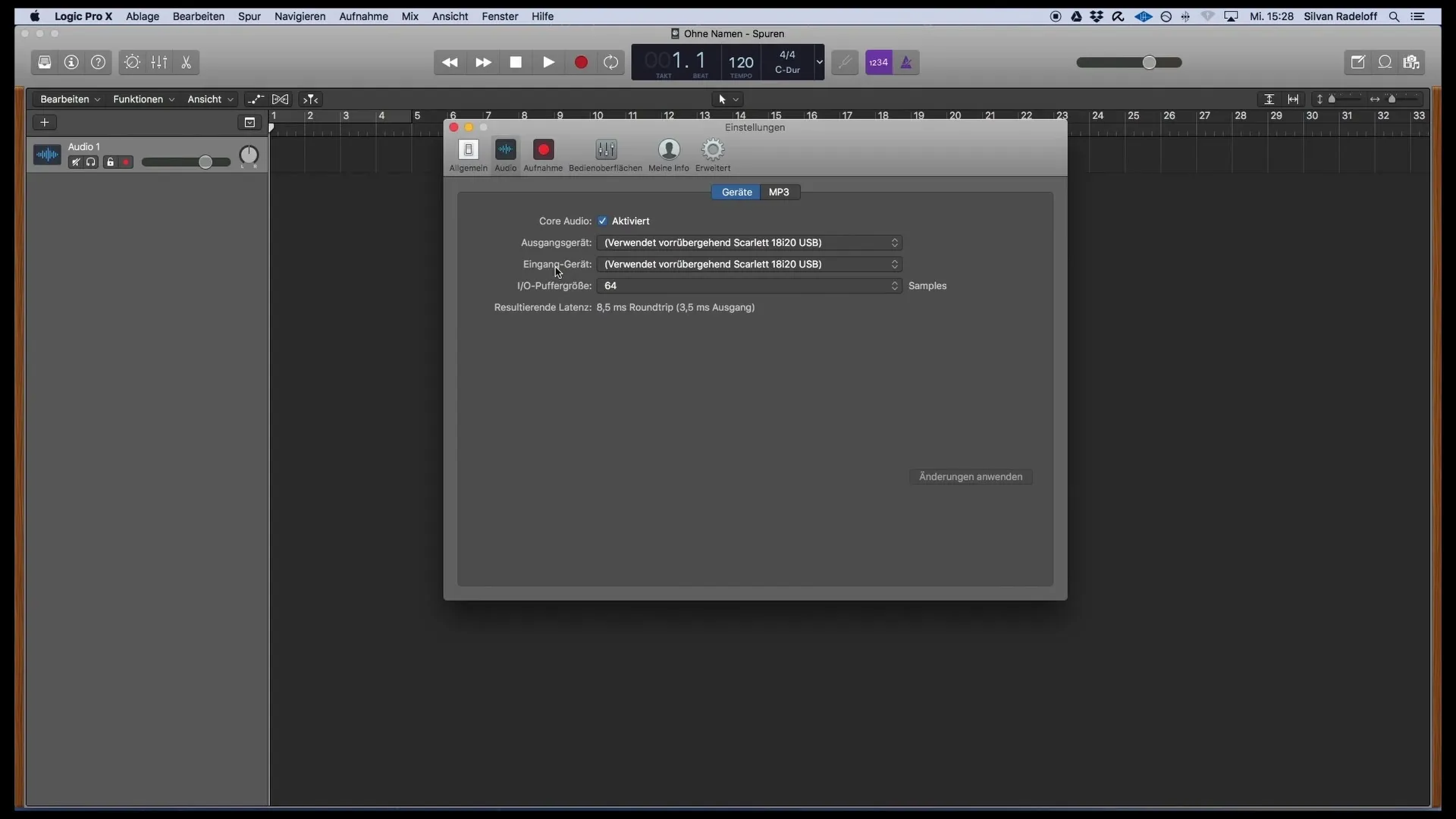
Task: Toggle the metronome click button
Action: [x=906, y=62]
